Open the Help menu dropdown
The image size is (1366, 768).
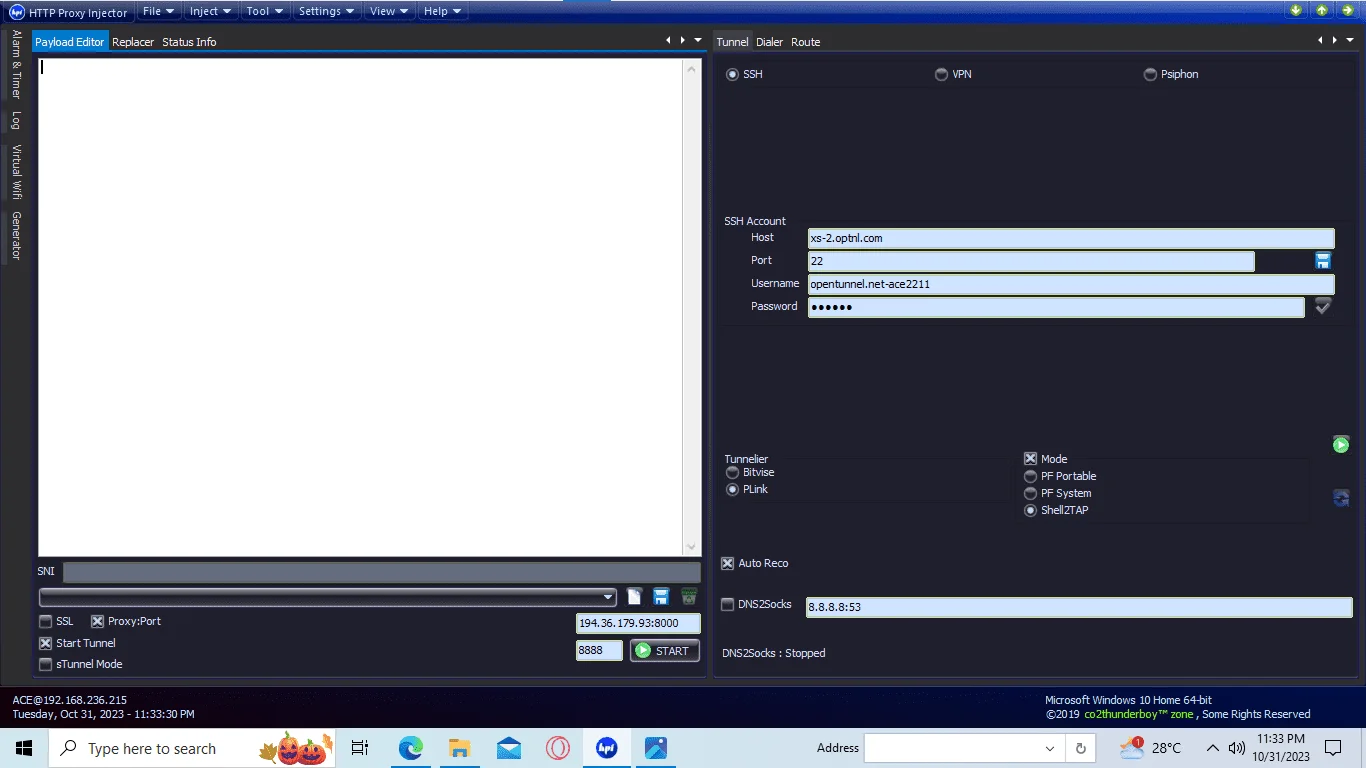(x=442, y=11)
